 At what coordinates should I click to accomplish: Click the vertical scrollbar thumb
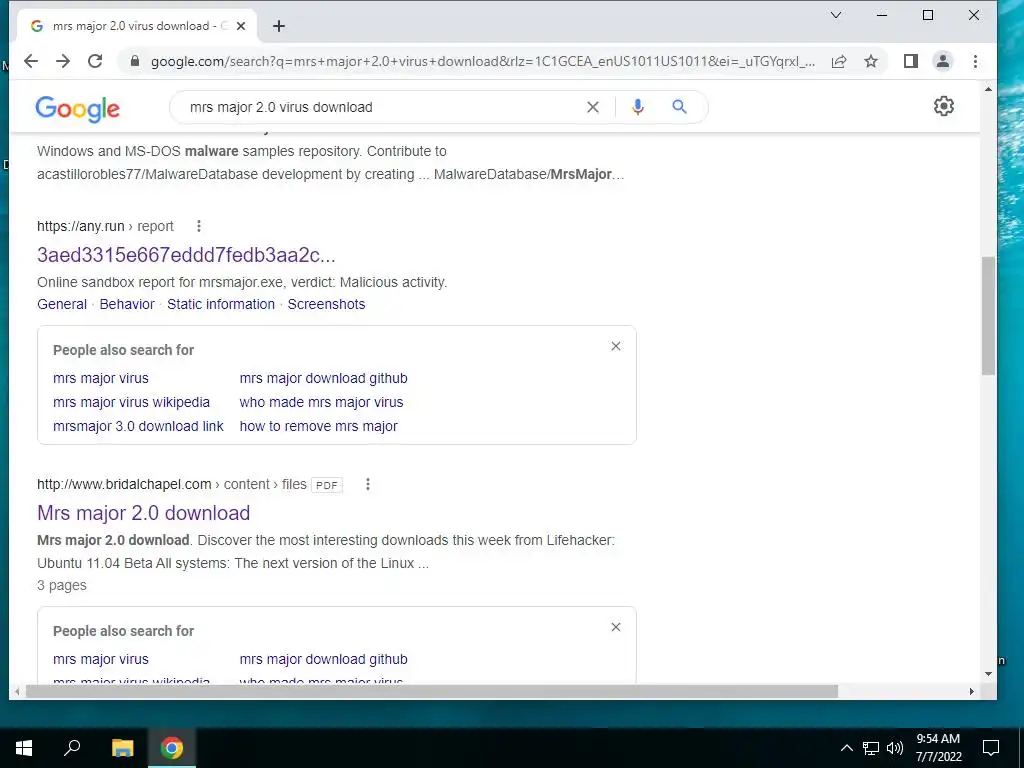pos(988,316)
